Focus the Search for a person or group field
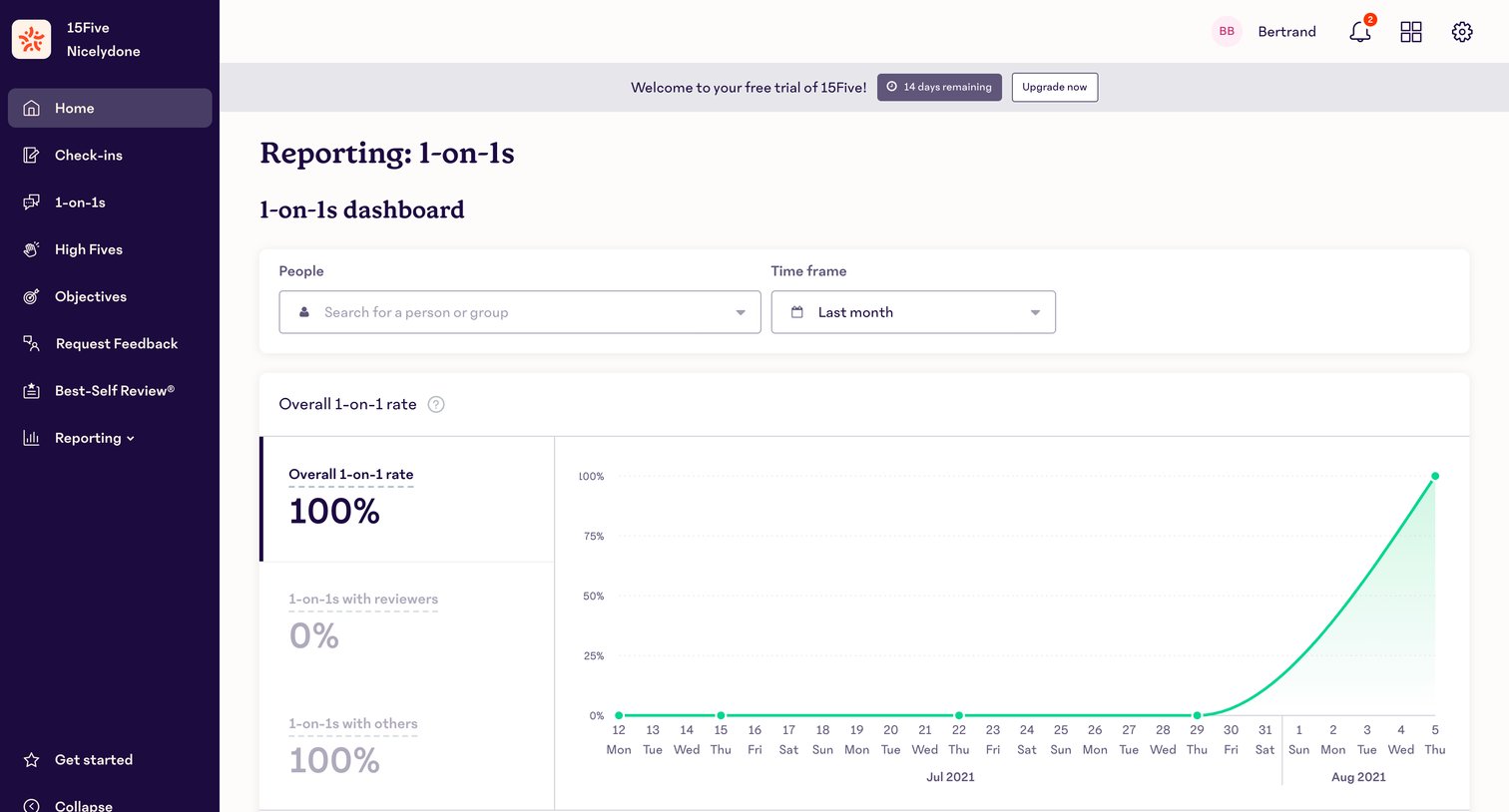 tap(520, 312)
